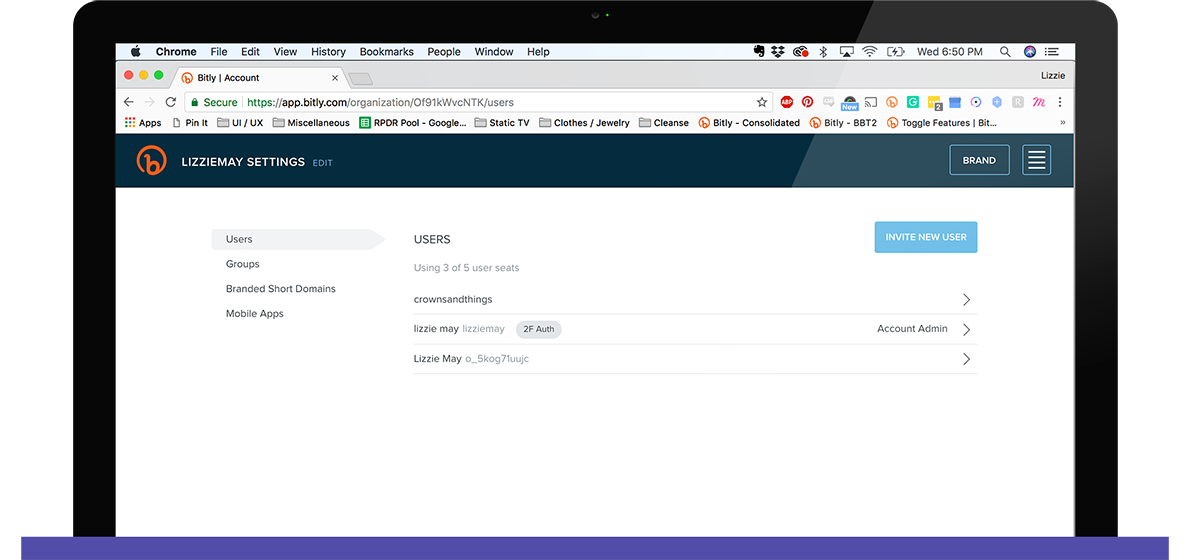Open the Edit menu in menu bar
Viewport: 1200px width, 560px height.
point(250,52)
